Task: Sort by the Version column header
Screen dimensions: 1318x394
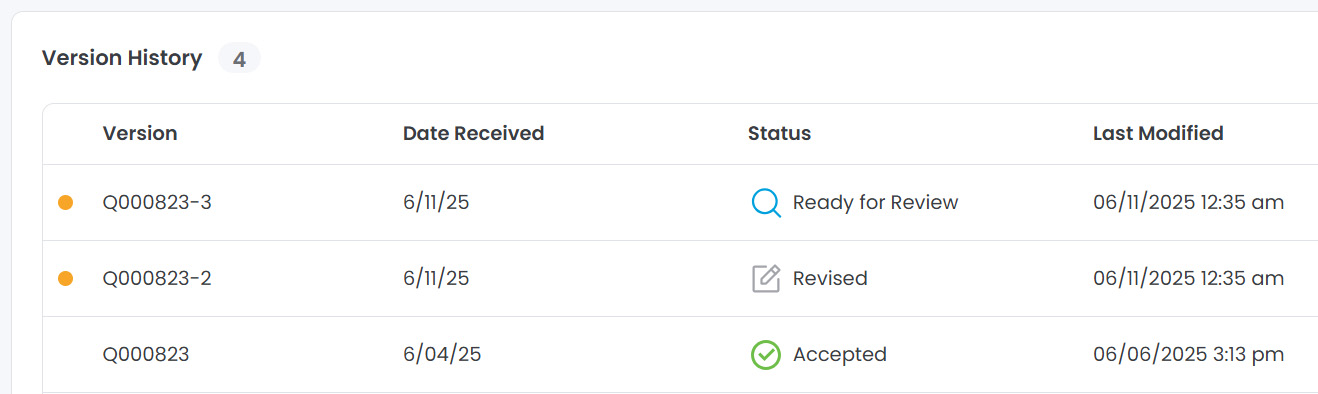Action: 140,133
